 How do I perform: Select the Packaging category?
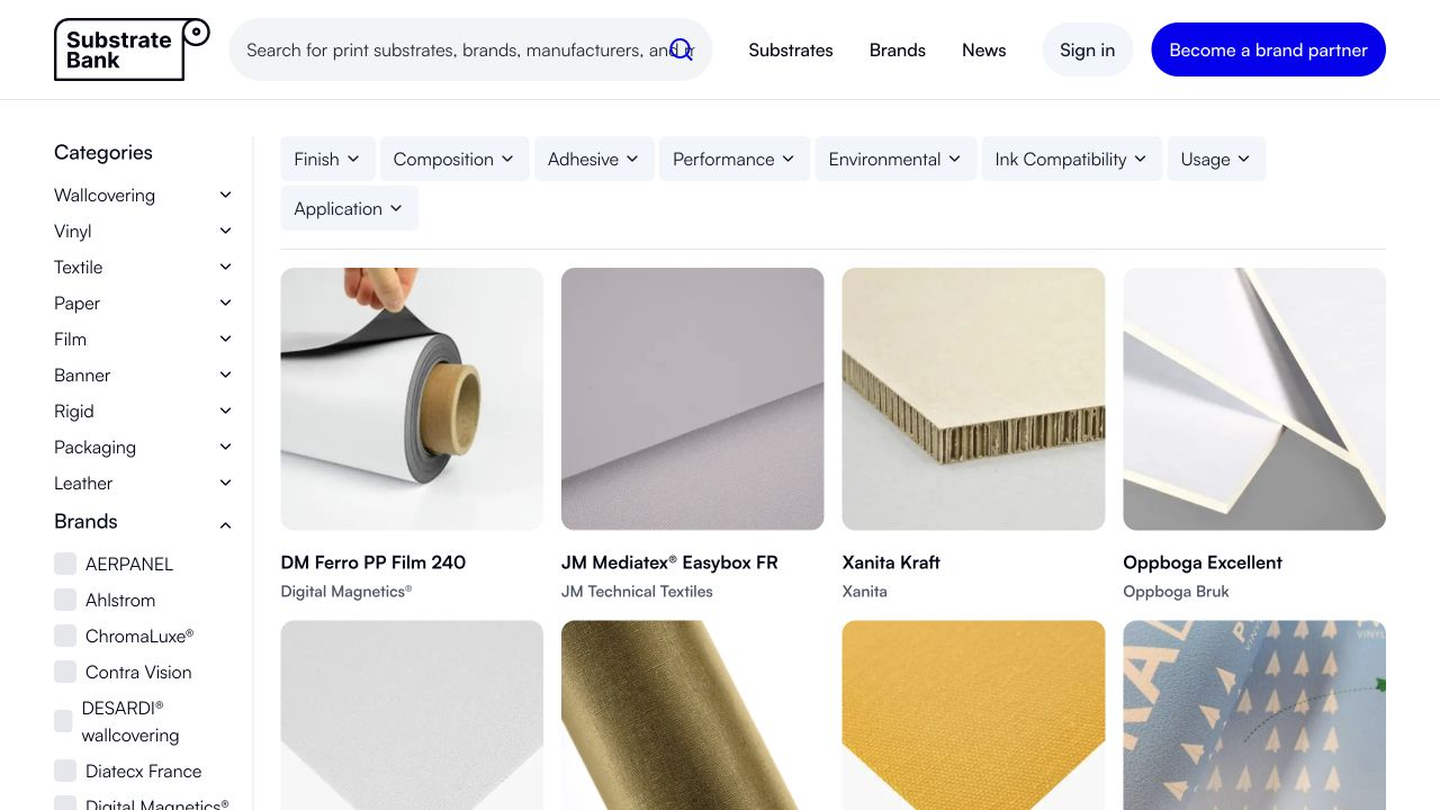95,447
